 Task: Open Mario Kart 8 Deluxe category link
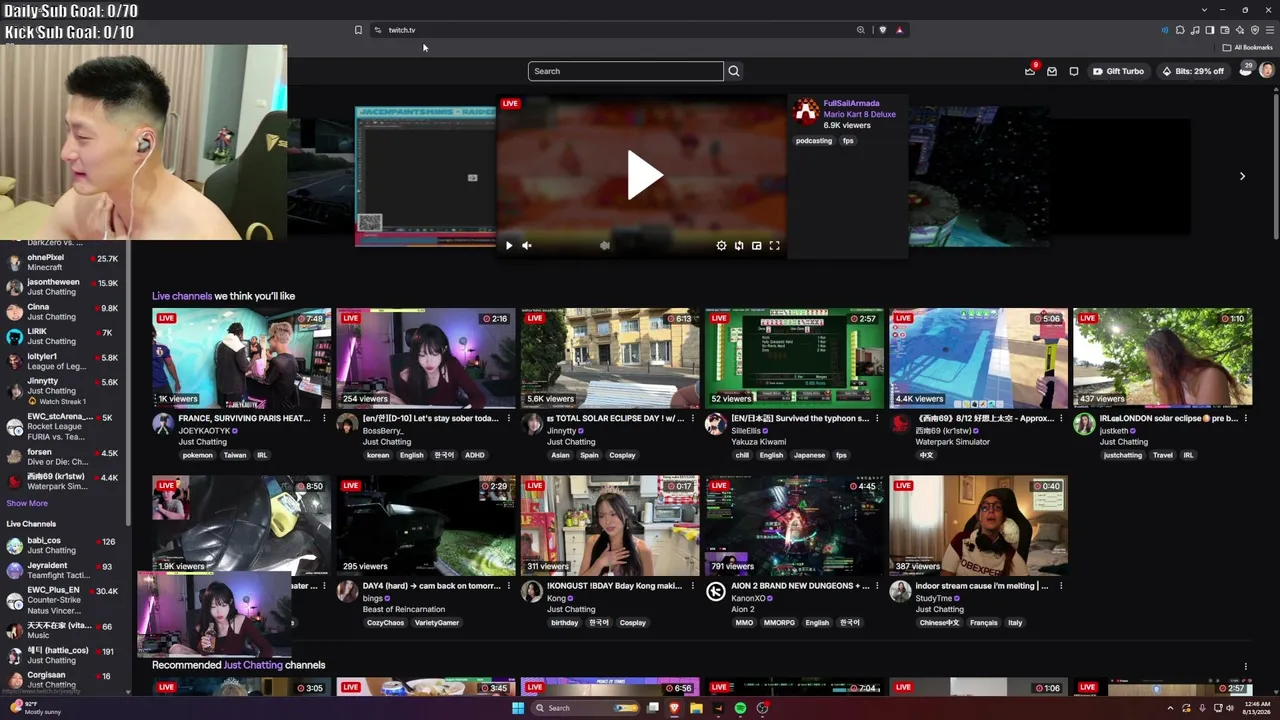click(860, 114)
